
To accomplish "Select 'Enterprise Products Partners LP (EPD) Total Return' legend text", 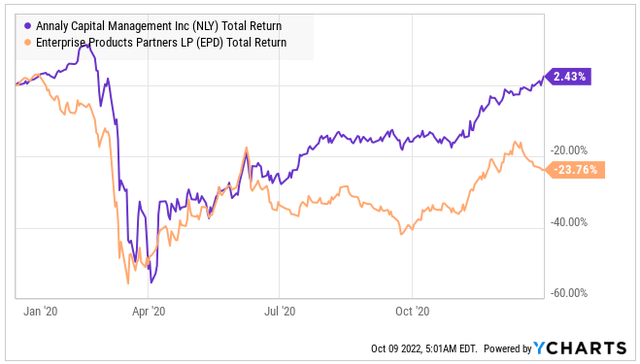I will coord(161,42).
